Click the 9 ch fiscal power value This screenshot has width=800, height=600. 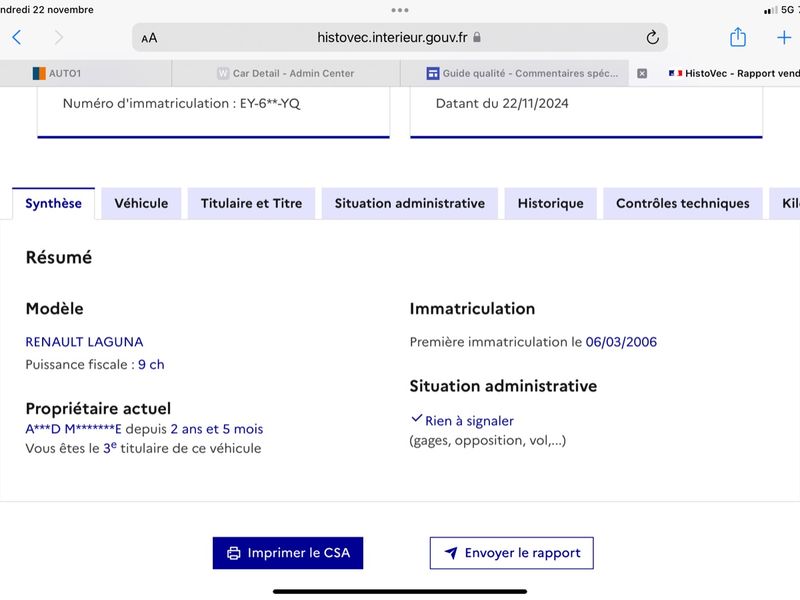(151, 364)
